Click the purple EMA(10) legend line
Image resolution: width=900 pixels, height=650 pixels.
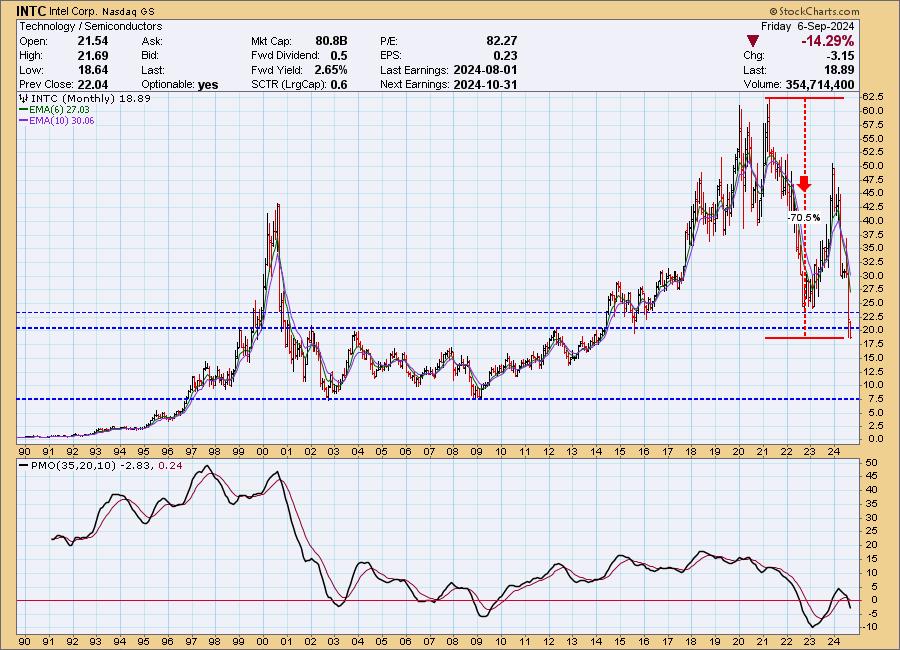tap(23, 122)
